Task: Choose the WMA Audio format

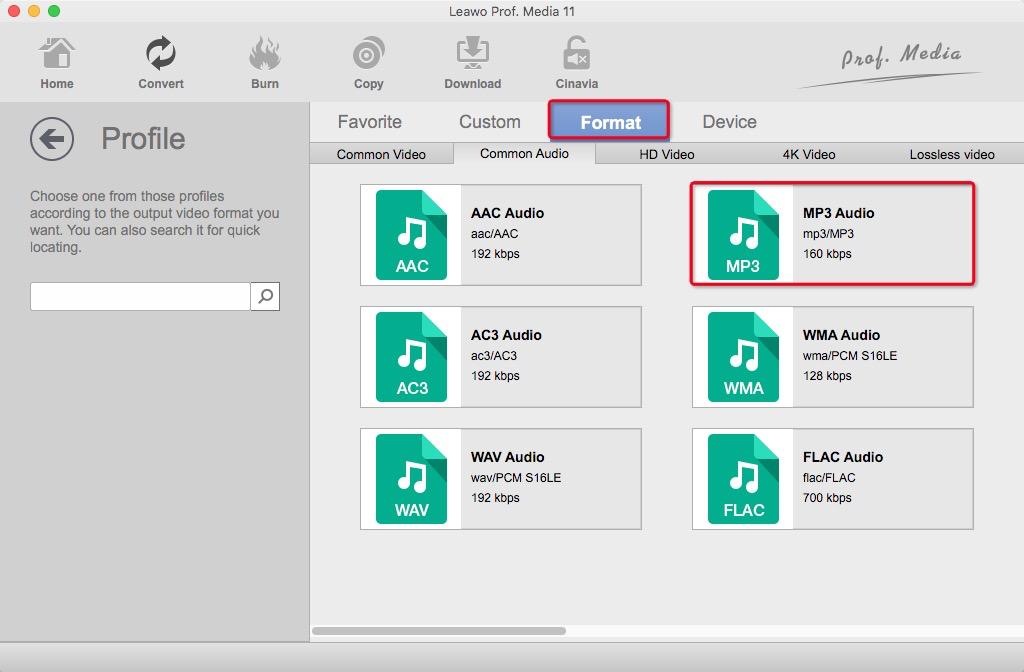Action: [830, 356]
